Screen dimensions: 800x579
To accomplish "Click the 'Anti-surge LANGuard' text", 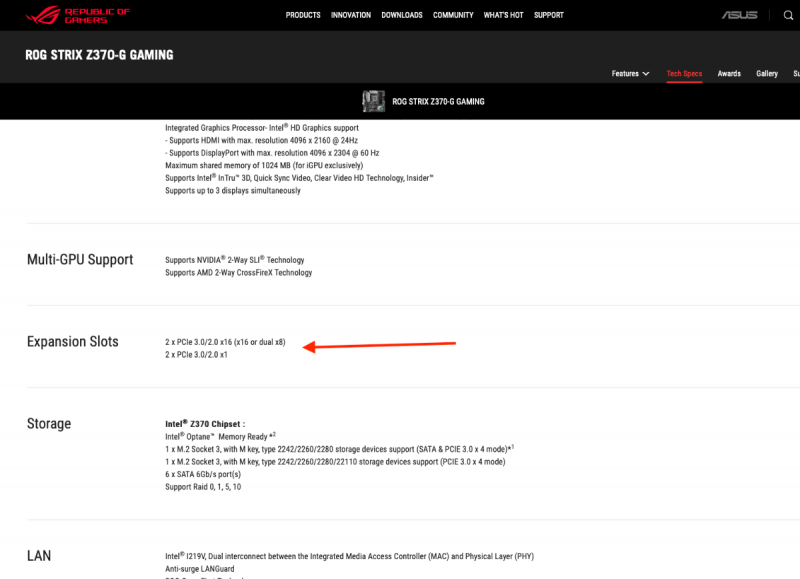I will 199,569.
